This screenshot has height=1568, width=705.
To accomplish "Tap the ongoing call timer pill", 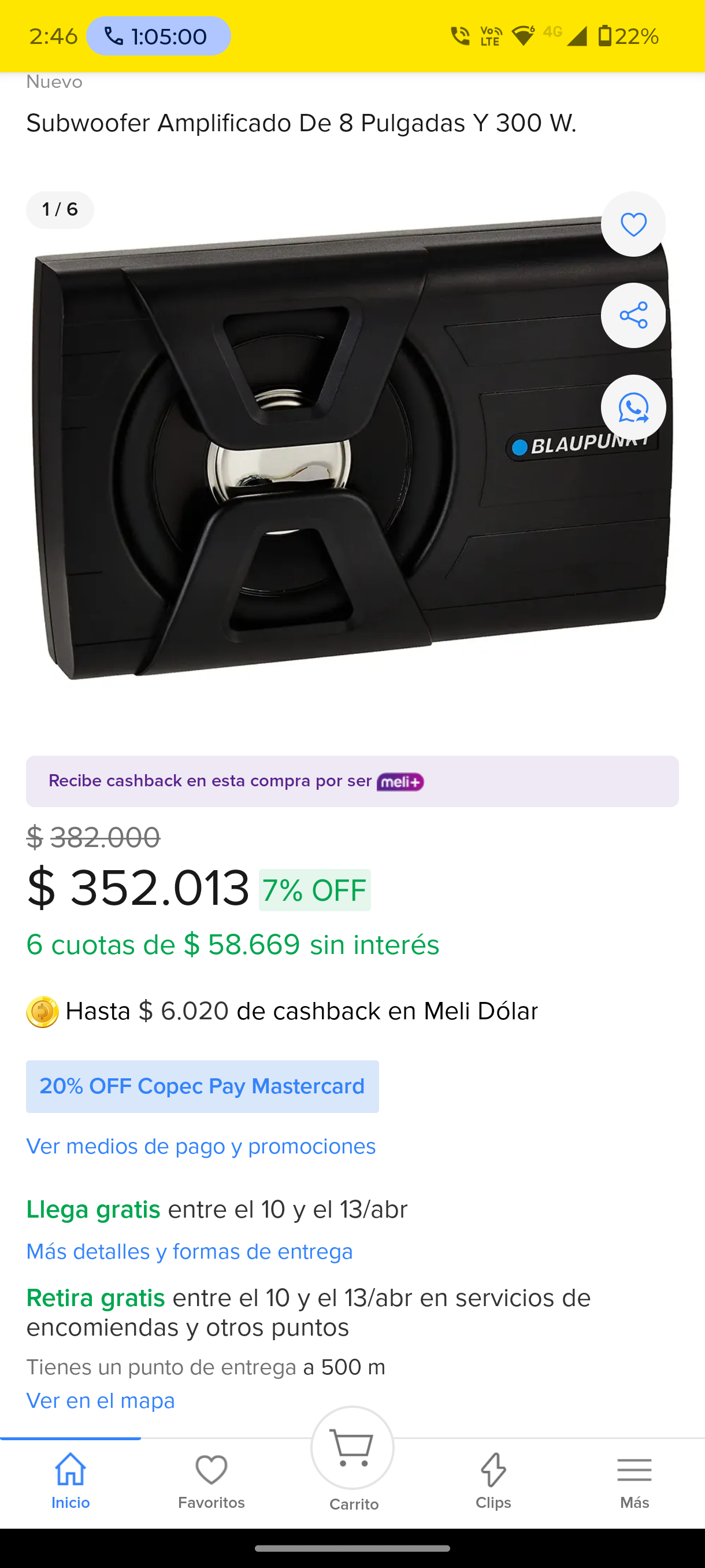I will click(x=158, y=36).
